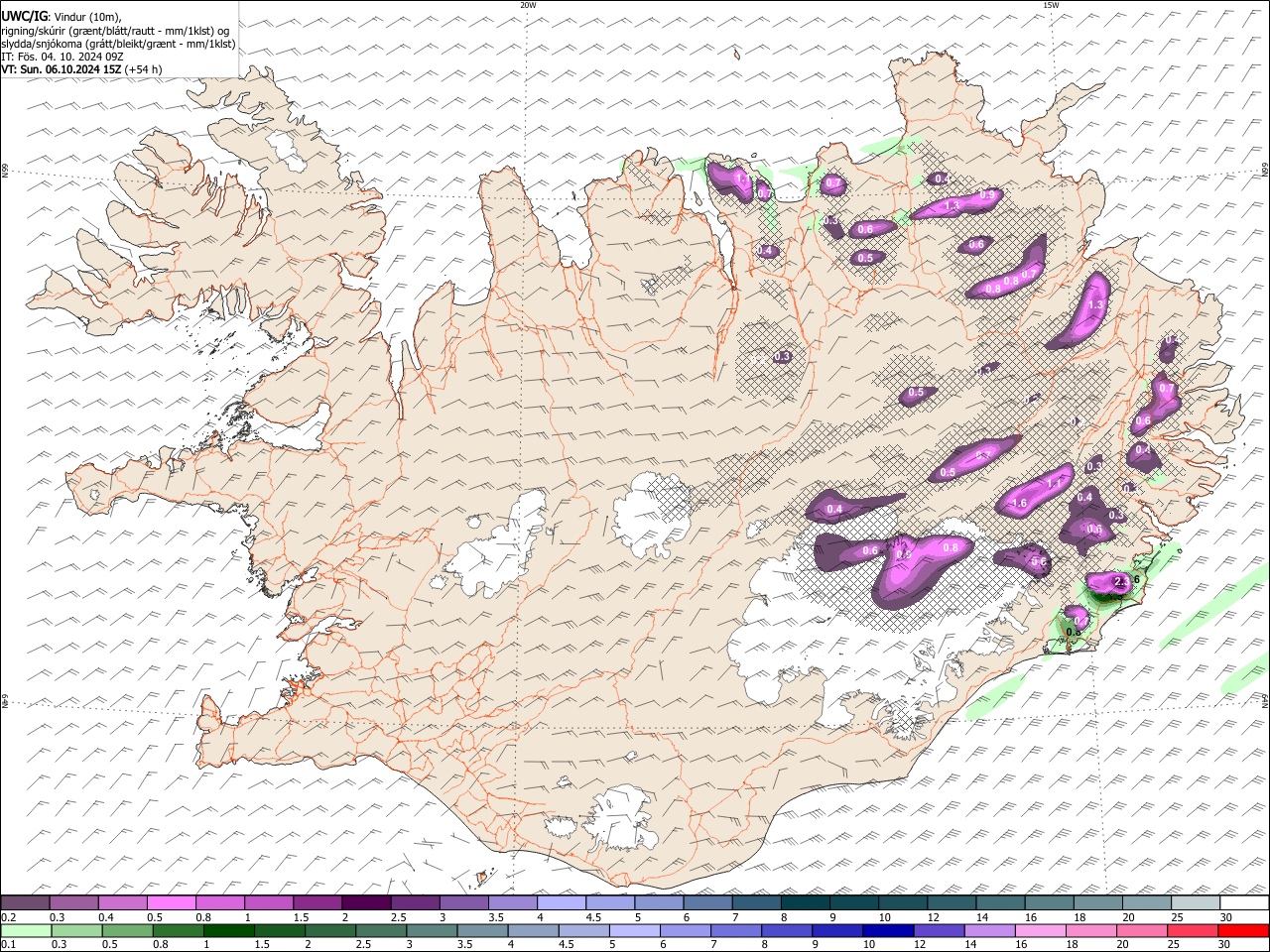The height and width of the screenshot is (952, 1270).
Task: Click the light pink 16 swatch in the lower legend row
Action: pyautogui.click(x=1040, y=931)
